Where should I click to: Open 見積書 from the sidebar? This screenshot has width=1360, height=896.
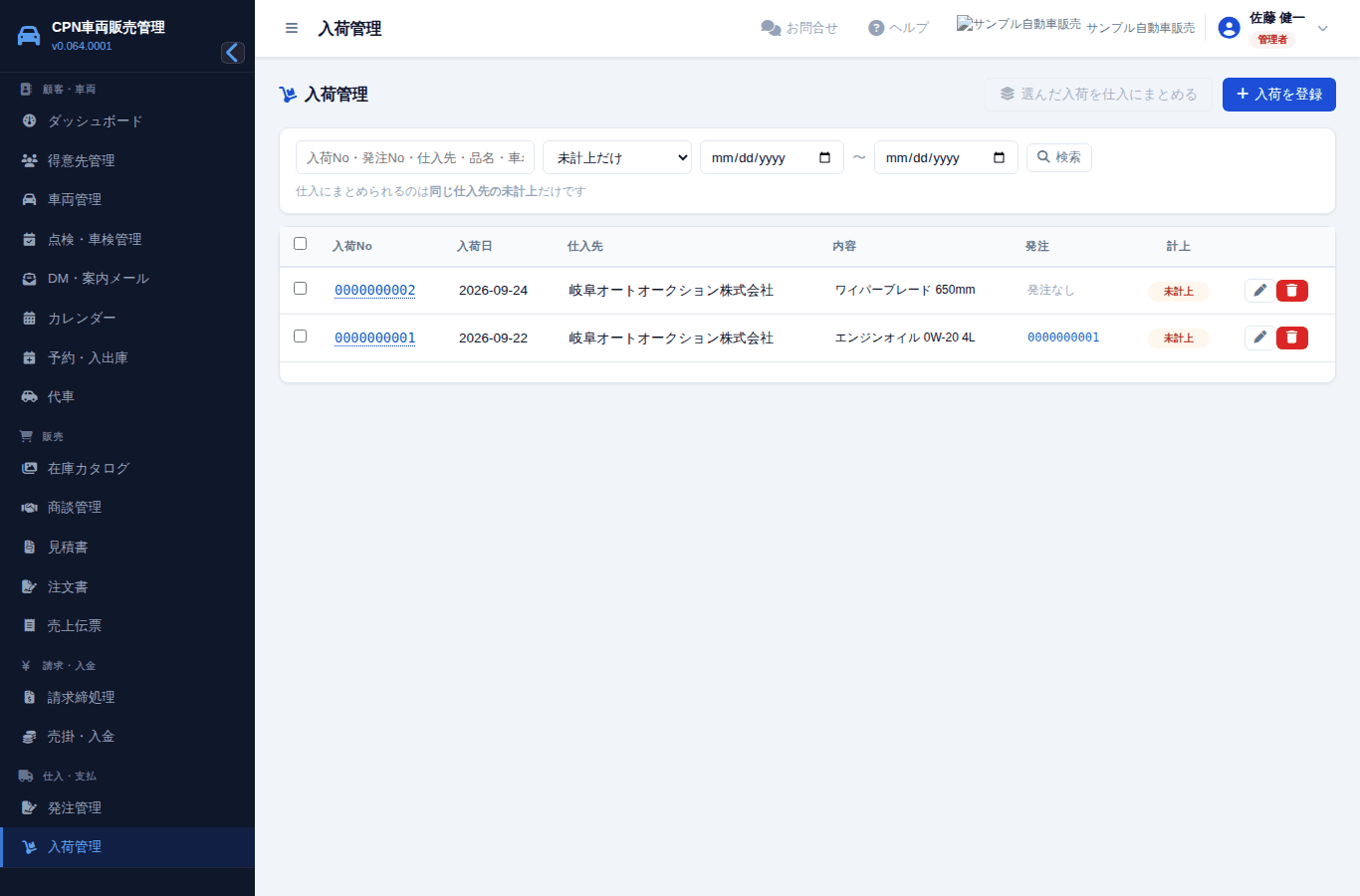click(127, 547)
